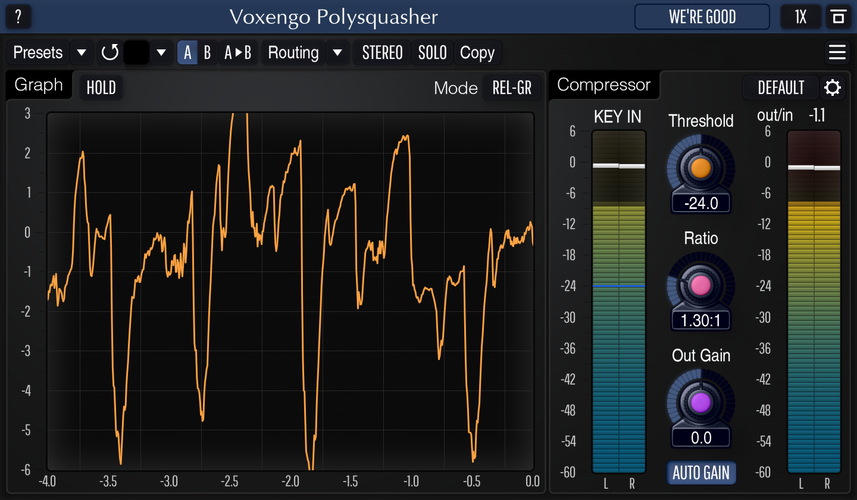
Task: Select the A preset slot
Action: tap(187, 52)
